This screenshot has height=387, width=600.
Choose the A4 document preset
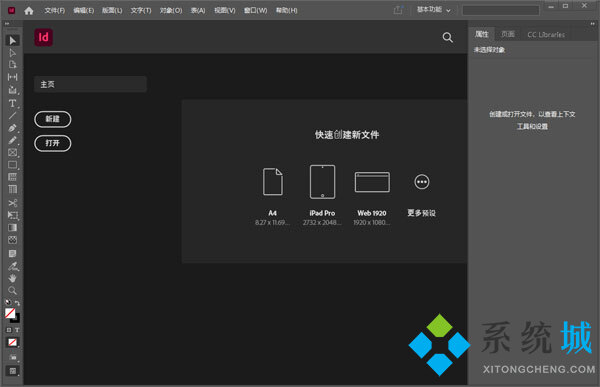tap(272, 196)
